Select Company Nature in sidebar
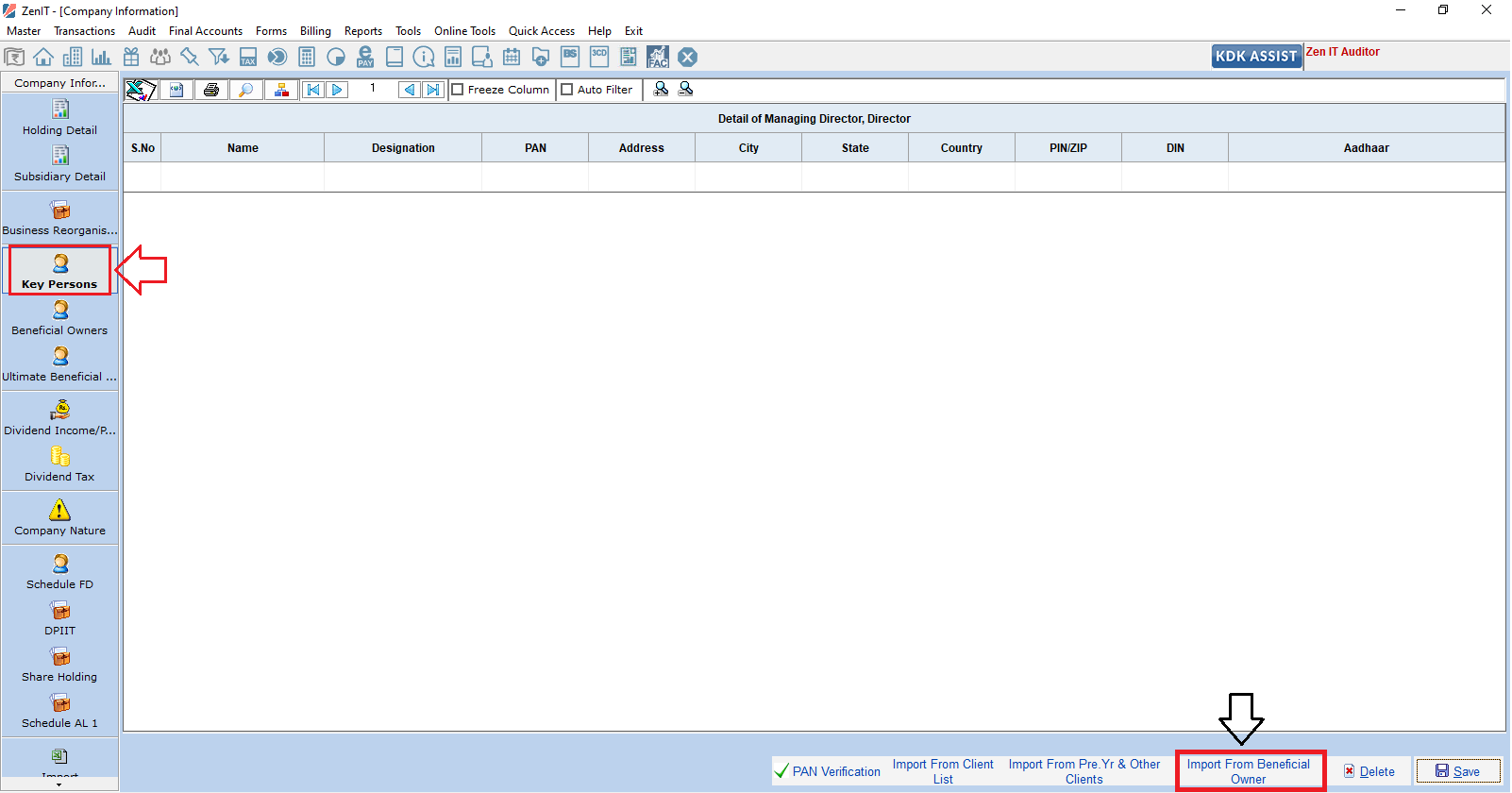 click(x=59, y=518)
